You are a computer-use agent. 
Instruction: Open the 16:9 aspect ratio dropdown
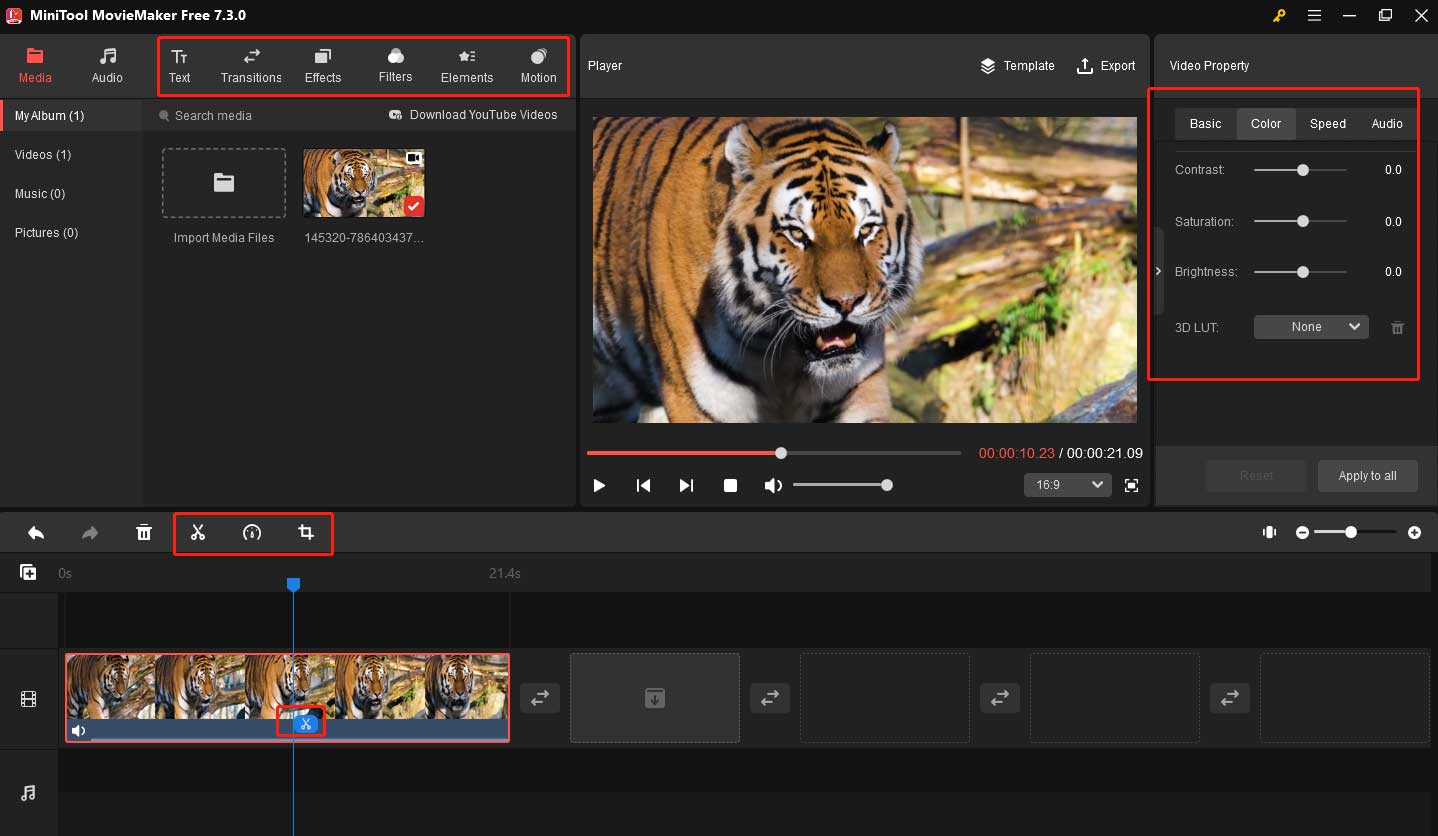click(x=1068, y=485)
